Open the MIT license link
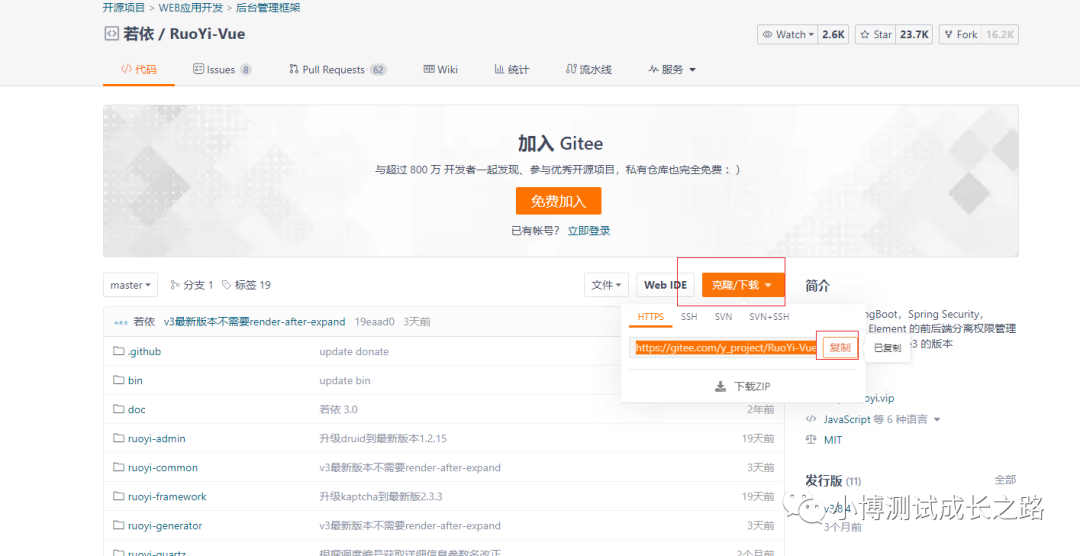Image resolution: width=1080 pixels, height=556 pixels. (x=833, y=440)
